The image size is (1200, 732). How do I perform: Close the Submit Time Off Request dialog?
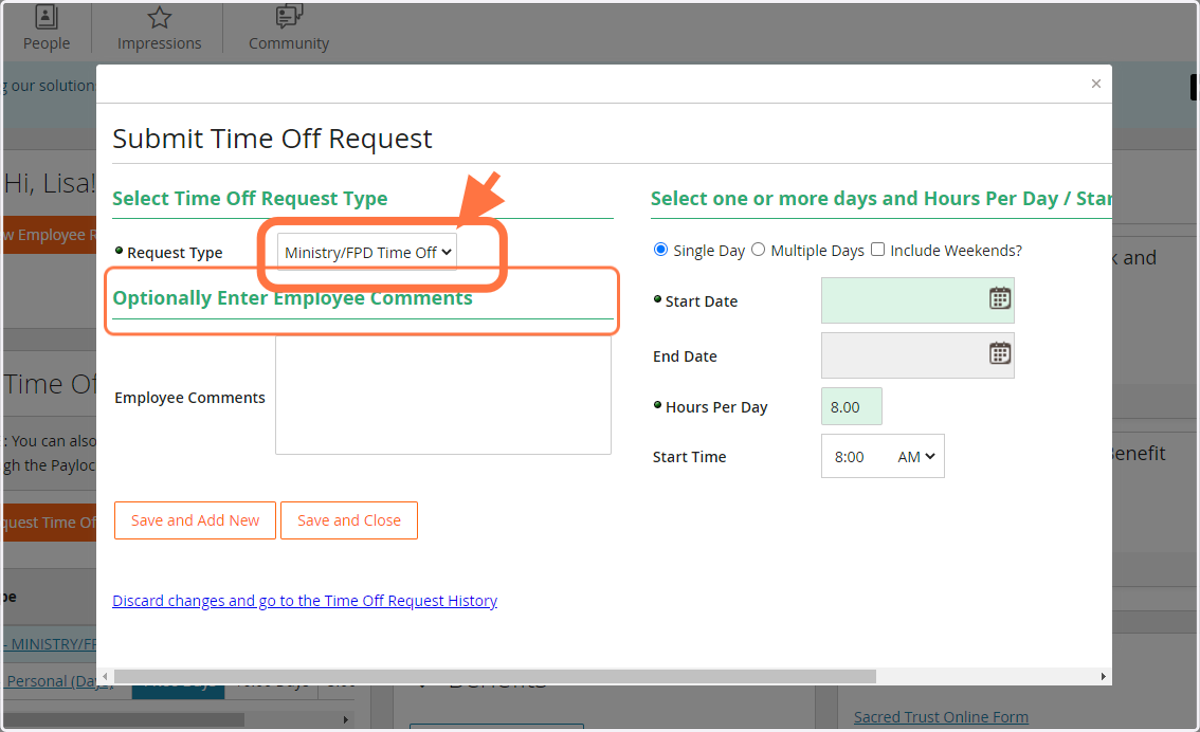pyautogui.click(x=1096, y=84)
